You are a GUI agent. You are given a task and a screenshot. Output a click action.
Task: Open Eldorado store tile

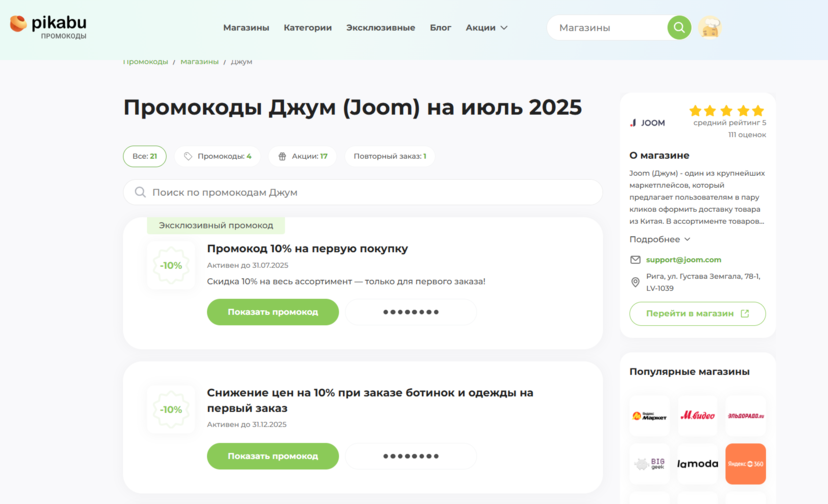pos(746,416)
